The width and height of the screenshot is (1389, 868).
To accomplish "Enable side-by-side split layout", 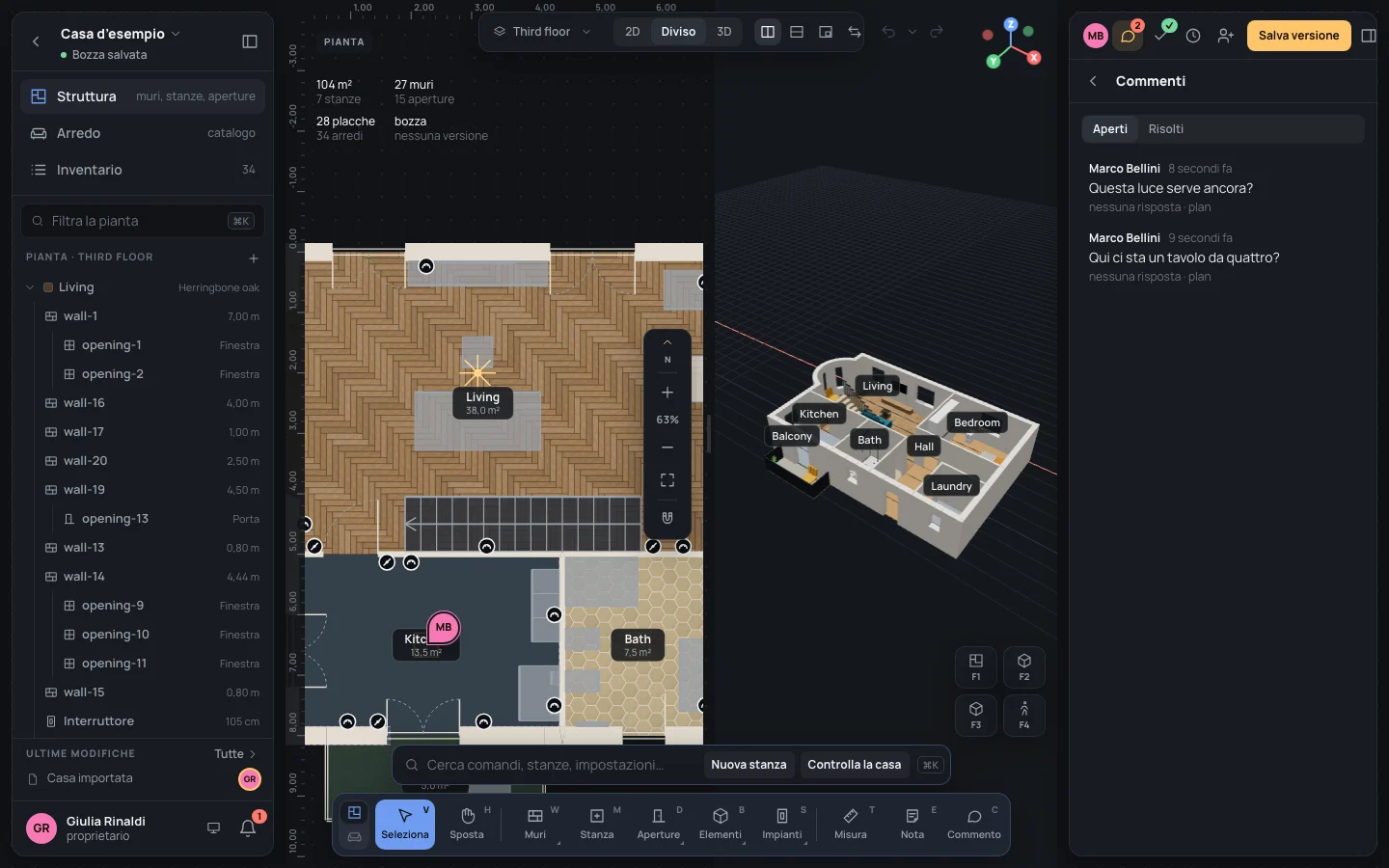I will (768, 32).
